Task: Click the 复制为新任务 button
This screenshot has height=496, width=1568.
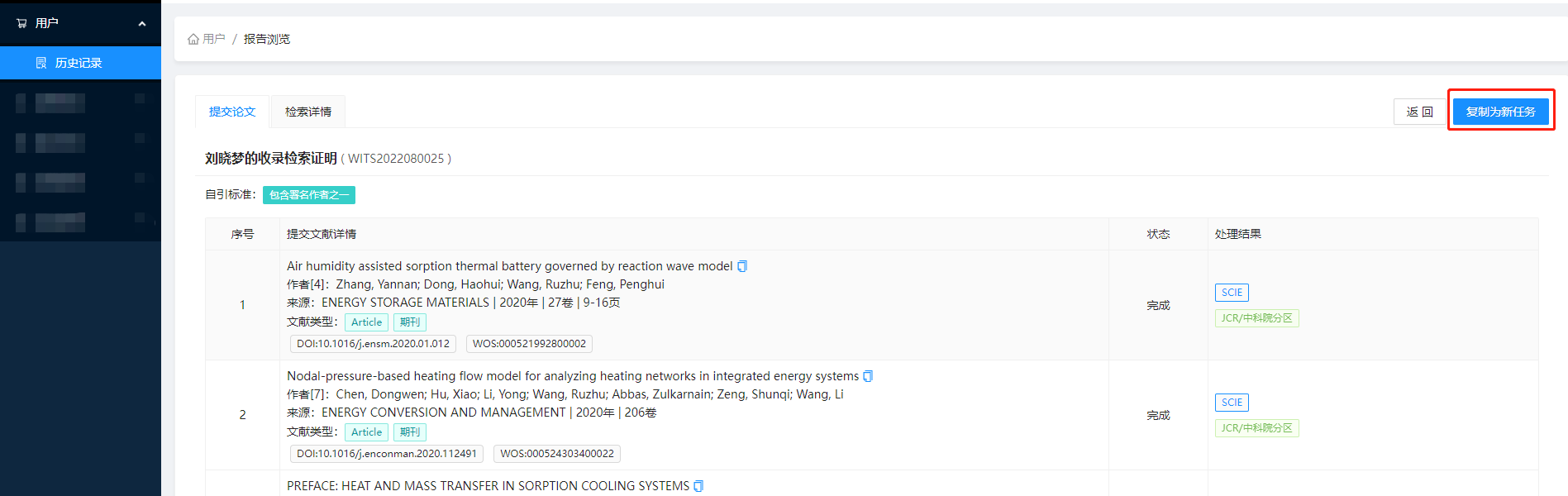Action: pyautogui.click(x=1500, y=112)
